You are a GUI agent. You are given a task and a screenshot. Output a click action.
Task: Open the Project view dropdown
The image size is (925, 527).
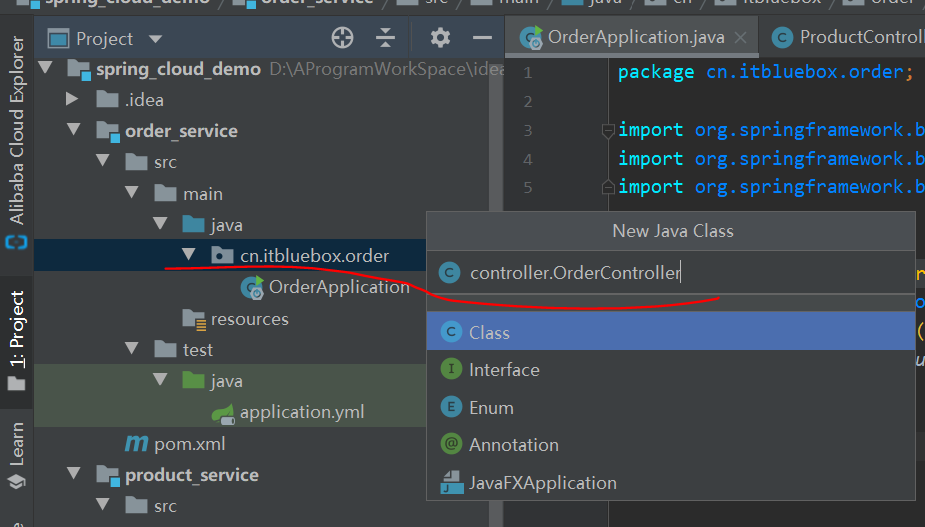155,39
